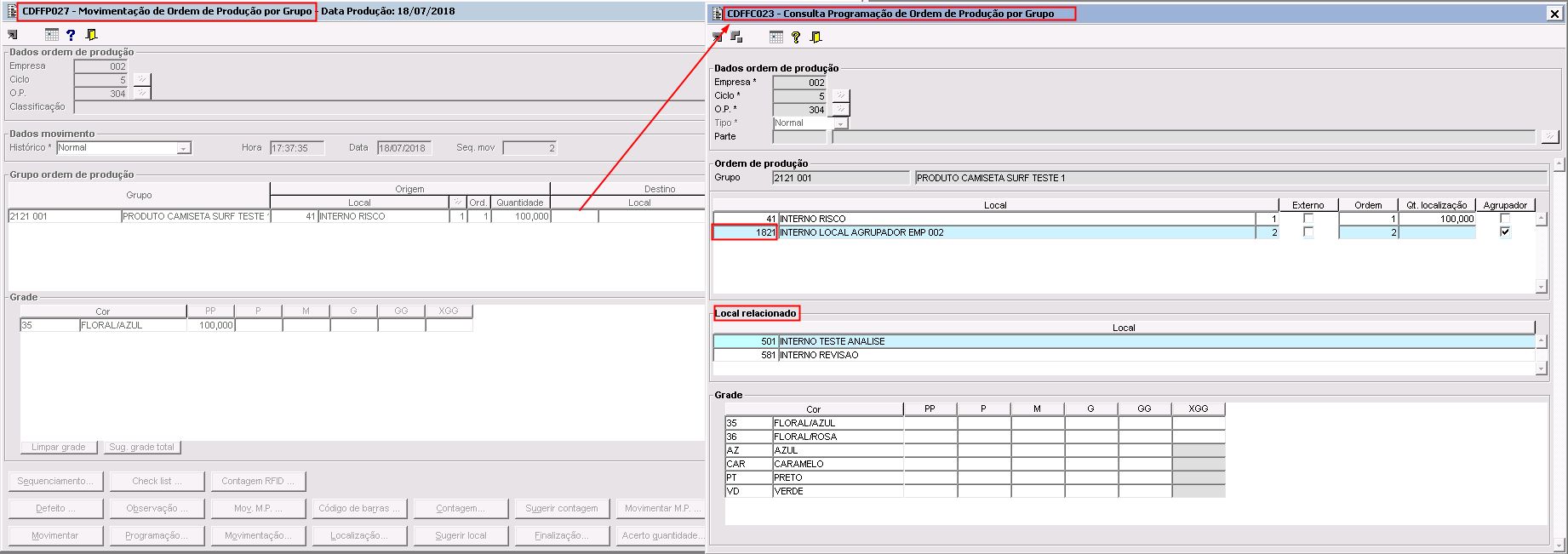This screenshot has width=1568, height=554.
Task: Toggle Externo checkbox for INTERNO LOCAL AGRUPADOR row
Action: pyautogui.click(x=1308, y=232)
